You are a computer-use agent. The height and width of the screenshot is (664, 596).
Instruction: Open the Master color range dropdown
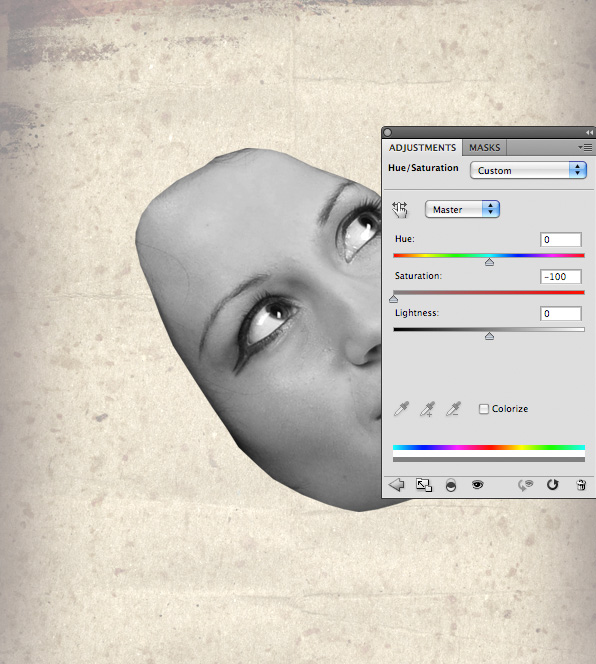(462, 209)
